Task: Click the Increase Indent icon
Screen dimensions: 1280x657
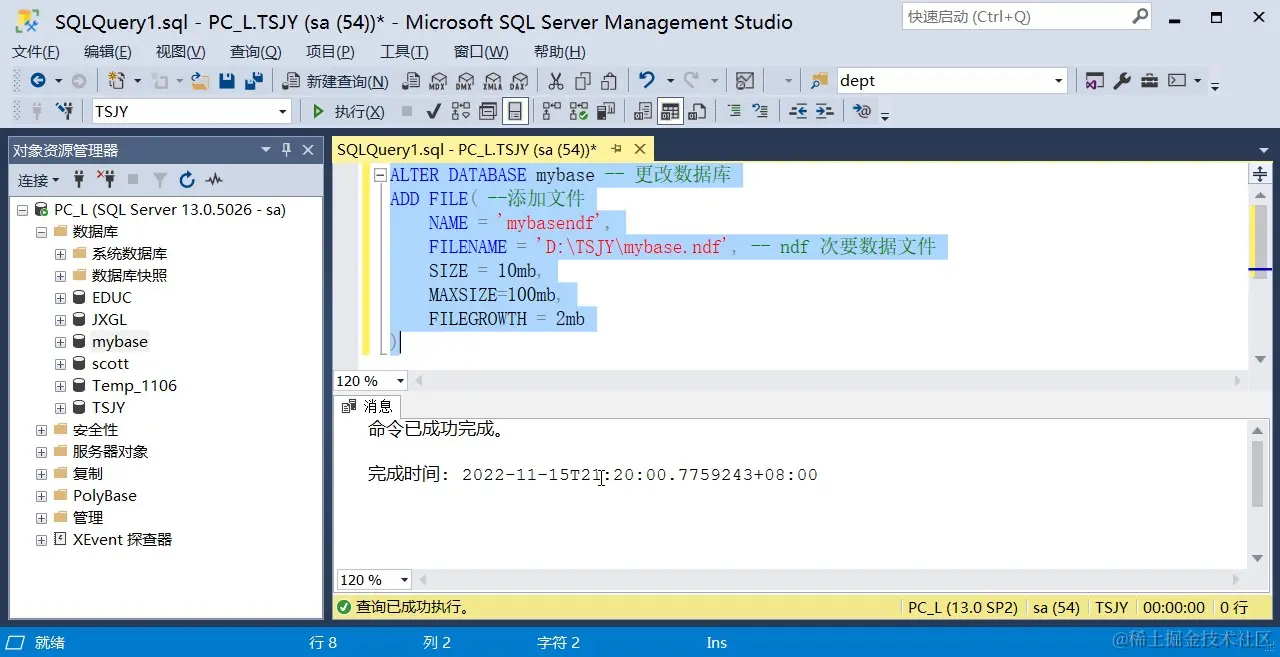Action: 824,111
